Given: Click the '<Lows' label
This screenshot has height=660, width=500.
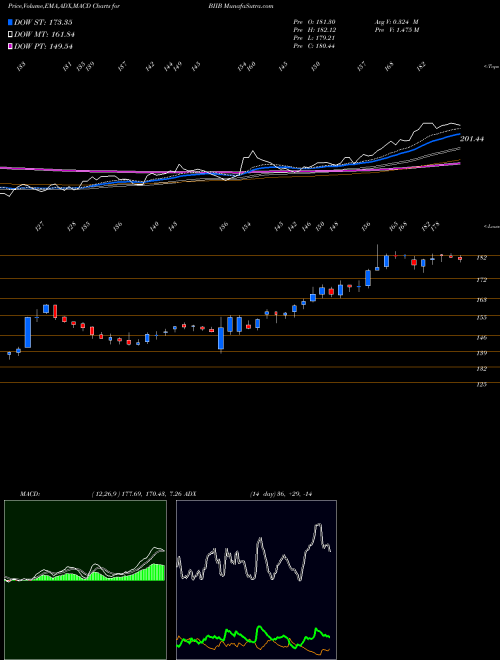Looking at the screenshot, I should click(x=491, y=226).
